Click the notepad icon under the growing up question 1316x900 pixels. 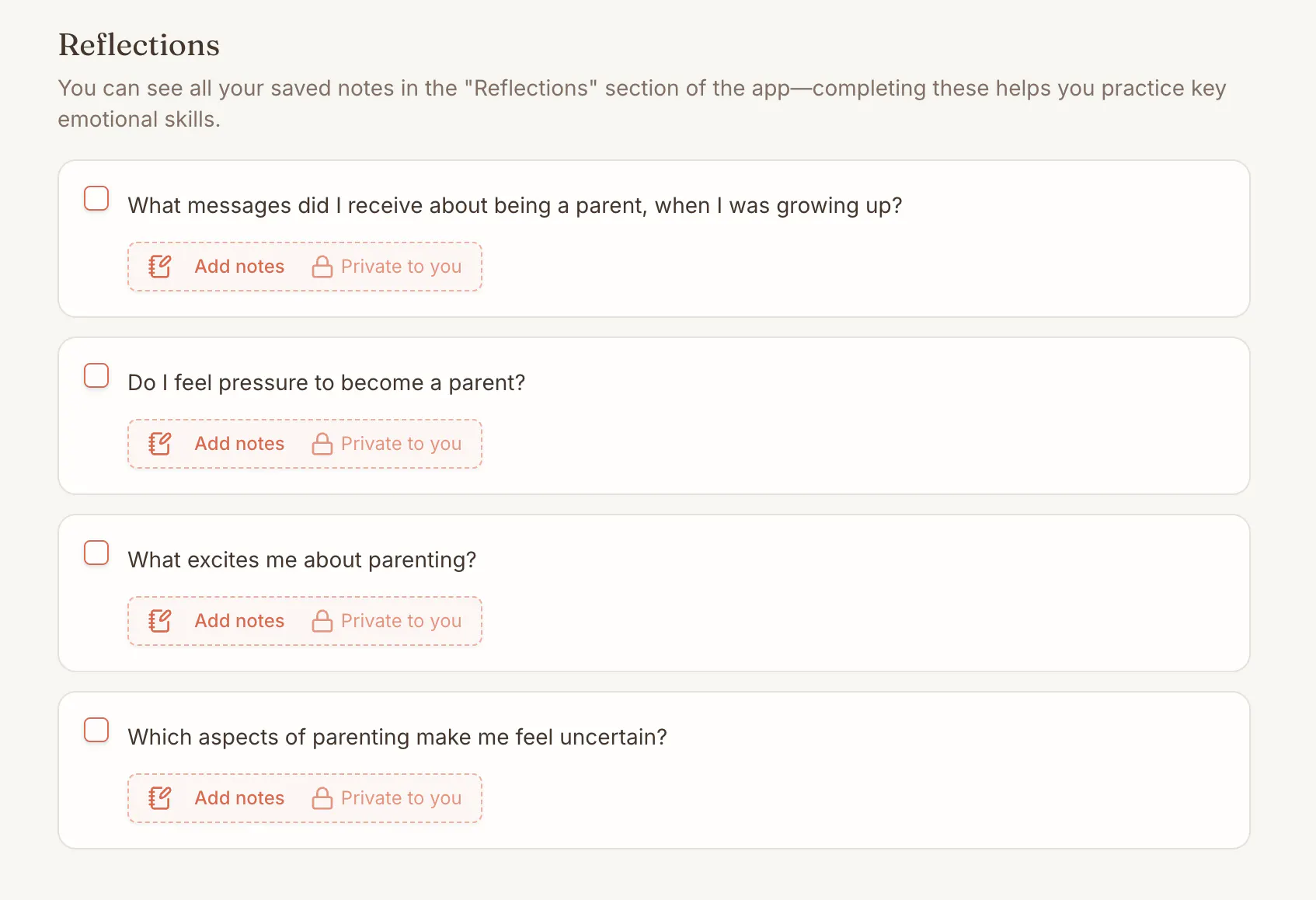[x=160, y=267]
